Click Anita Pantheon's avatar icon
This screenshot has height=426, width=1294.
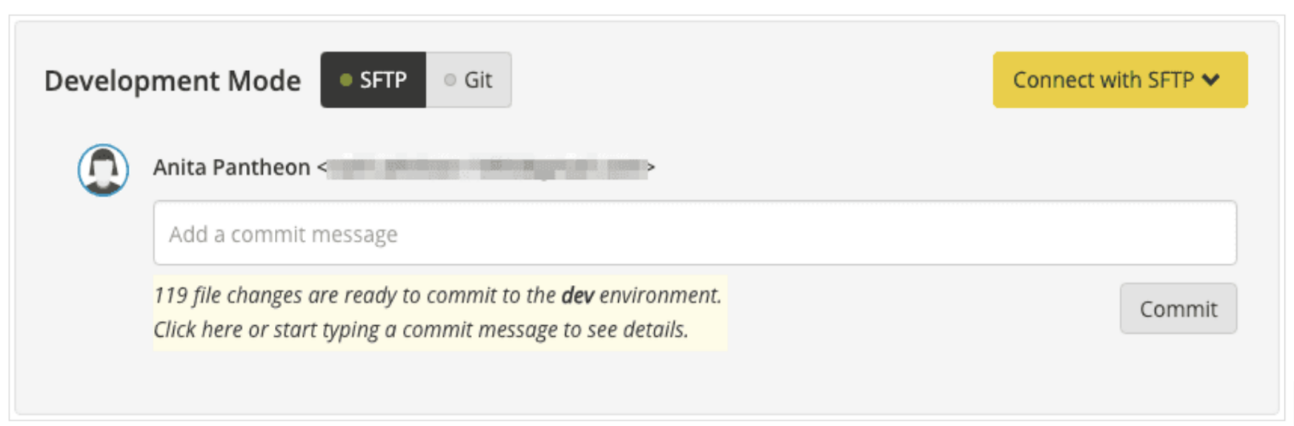click(x=103, y=170)
